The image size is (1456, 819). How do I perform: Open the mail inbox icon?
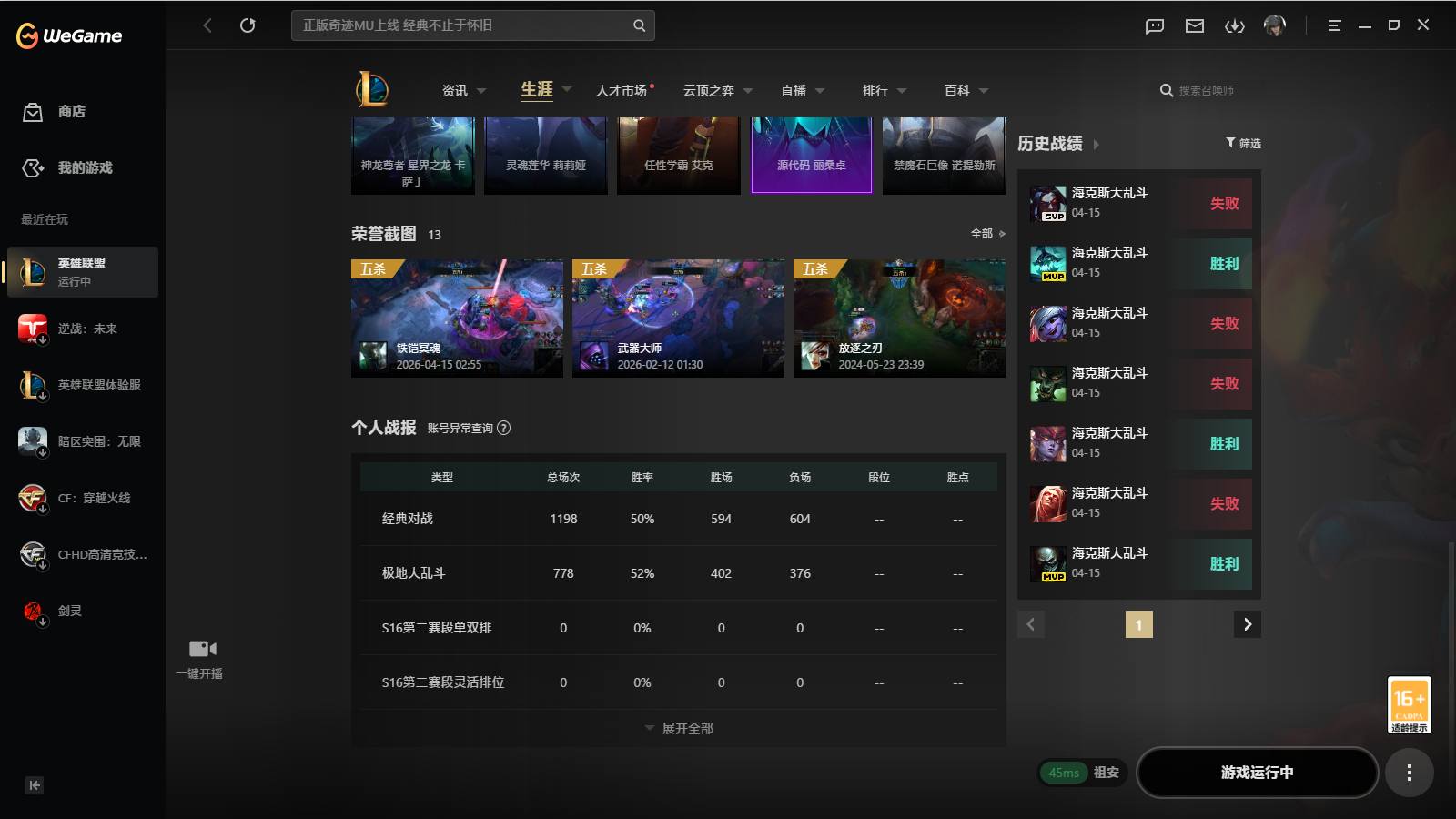pos(1195,25)
